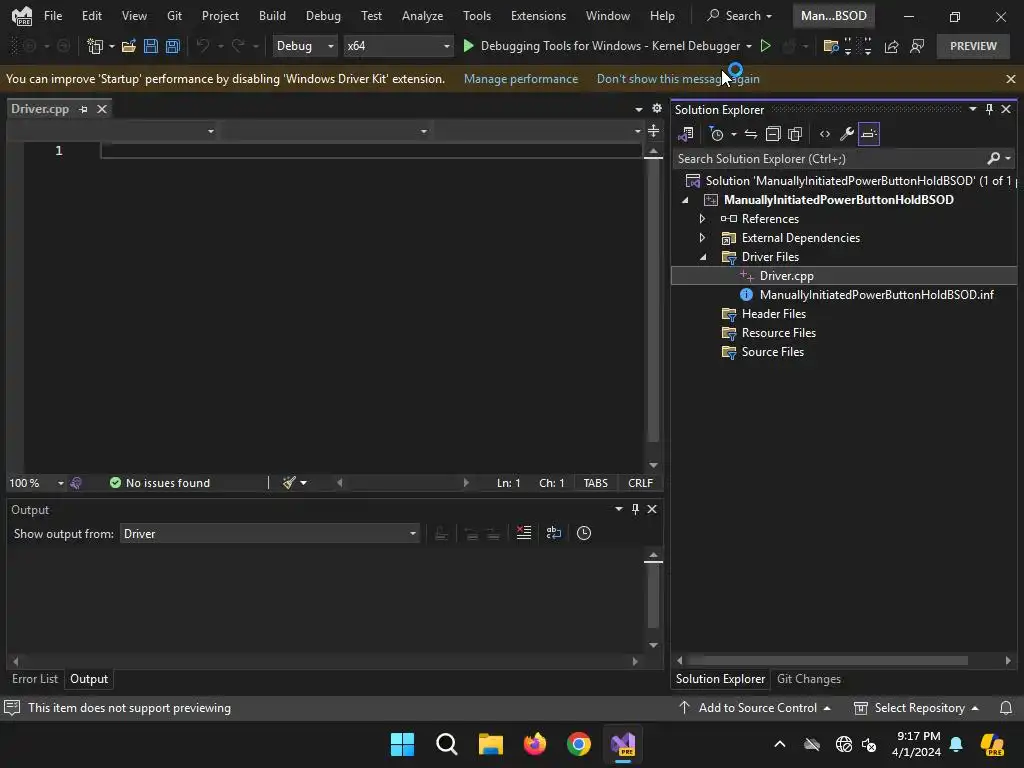The image size is (1024, 768).
Task: Toggle the Preview Selected Items button
Action: pos(869,134)
